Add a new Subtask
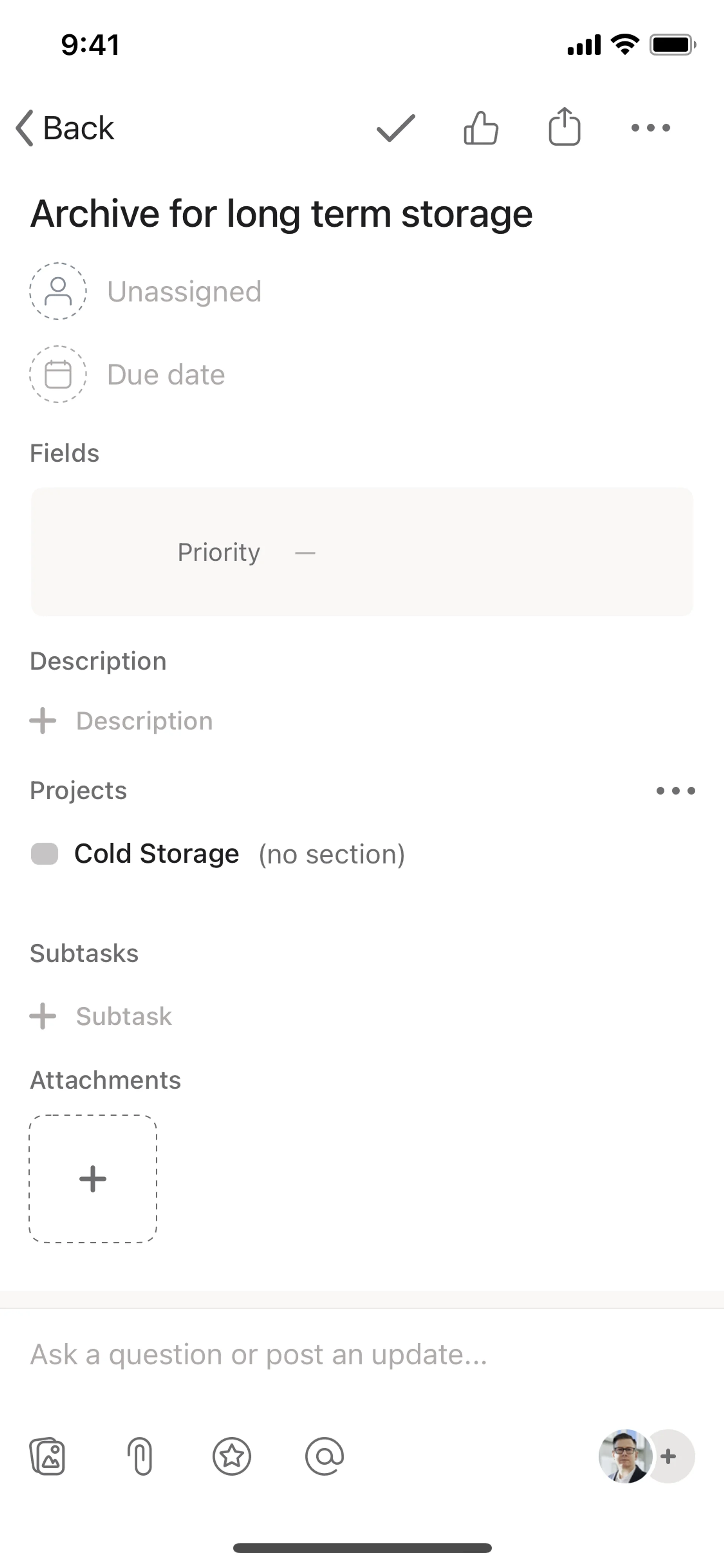This screenshot has height=1568, width=724. 123,1016
